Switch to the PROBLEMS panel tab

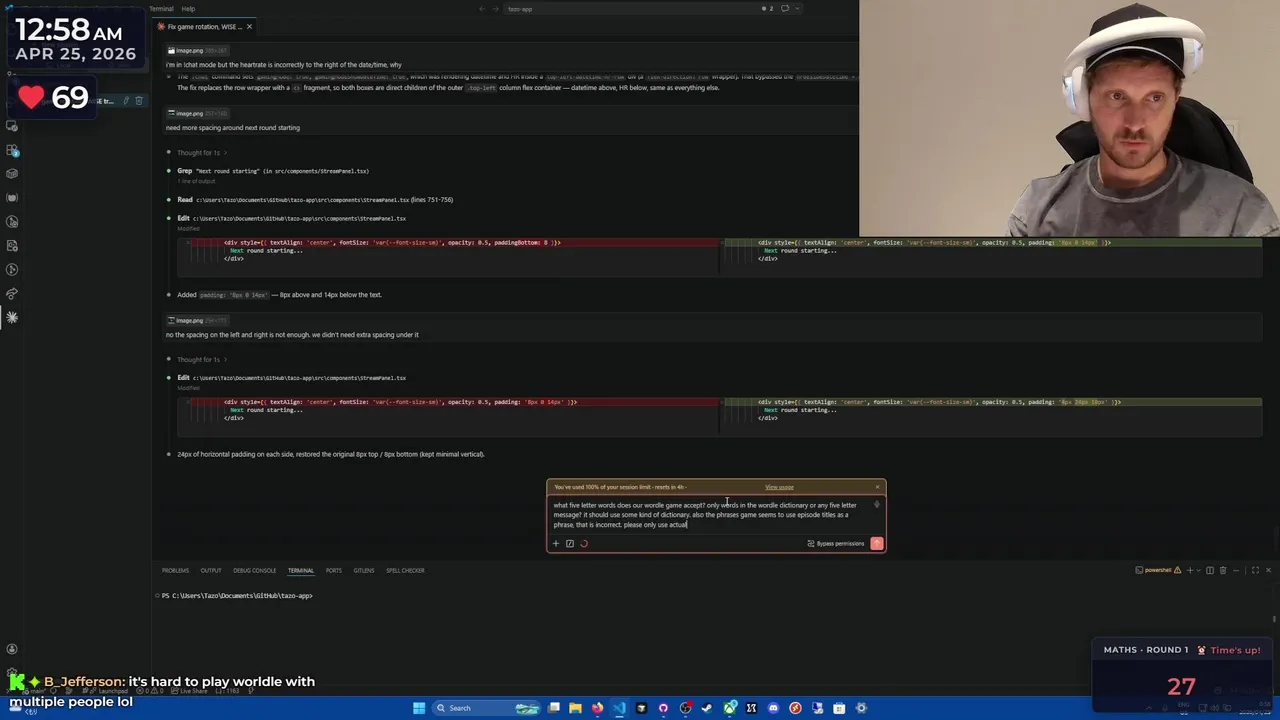click(x=175, y=571)
